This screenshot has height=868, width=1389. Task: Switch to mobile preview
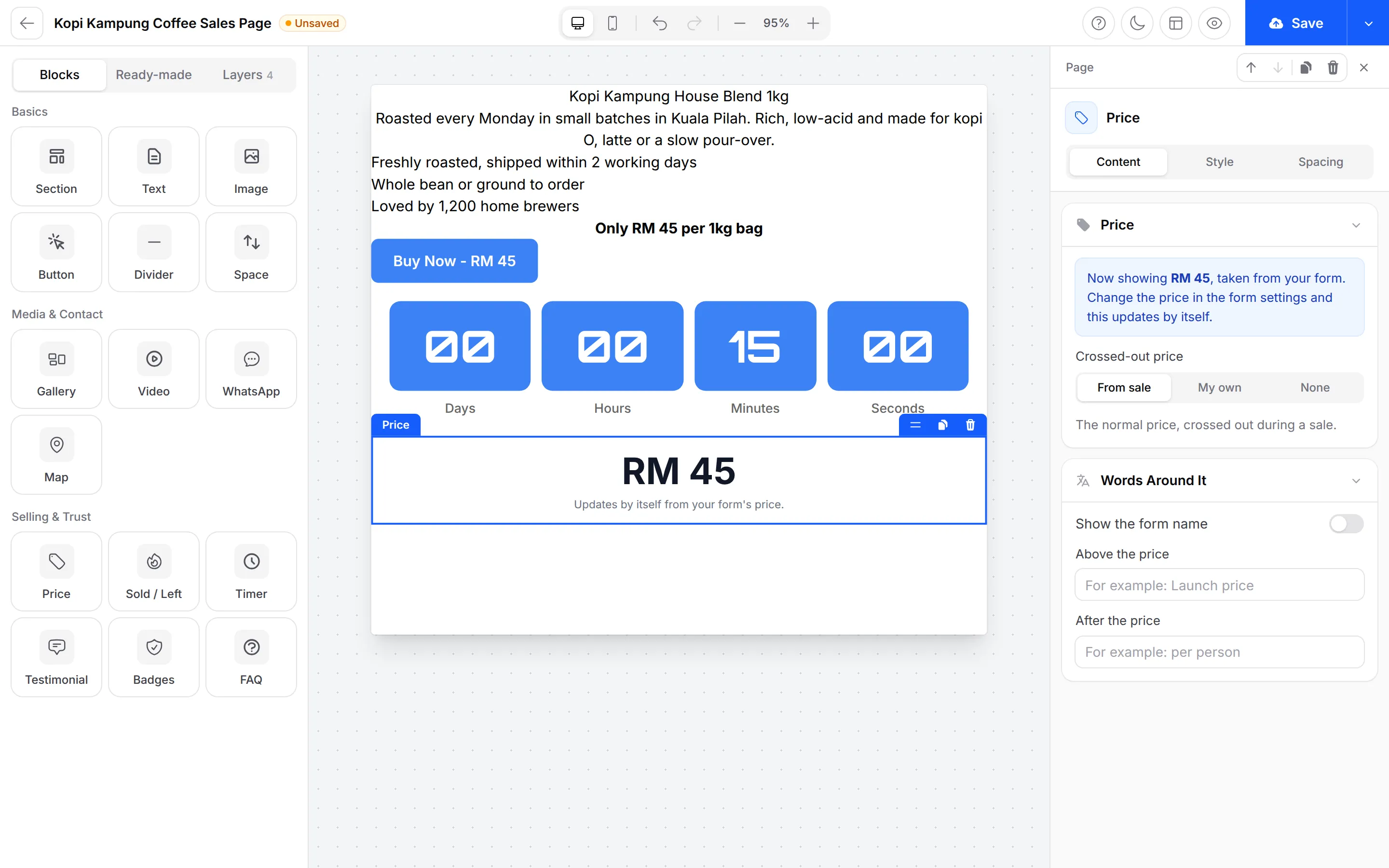point(613,23)
